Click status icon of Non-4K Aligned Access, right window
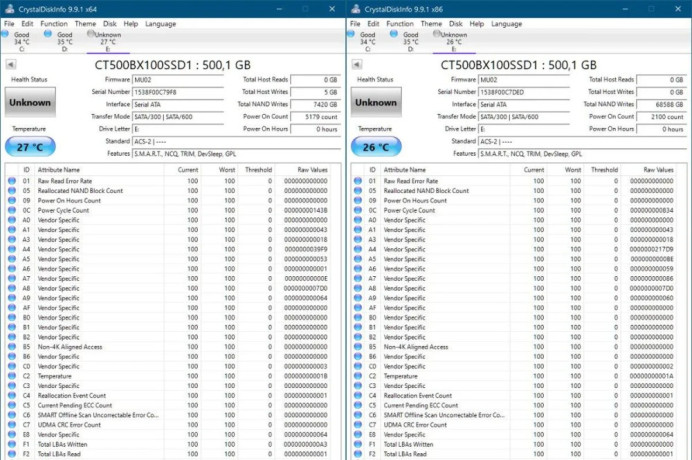 [358, 347]
